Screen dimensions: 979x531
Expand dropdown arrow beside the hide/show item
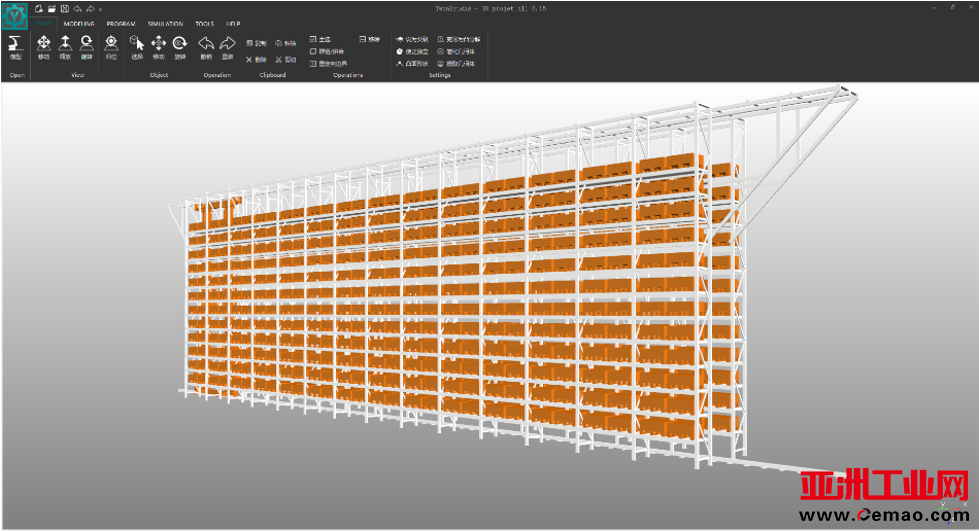coord(350,52)
